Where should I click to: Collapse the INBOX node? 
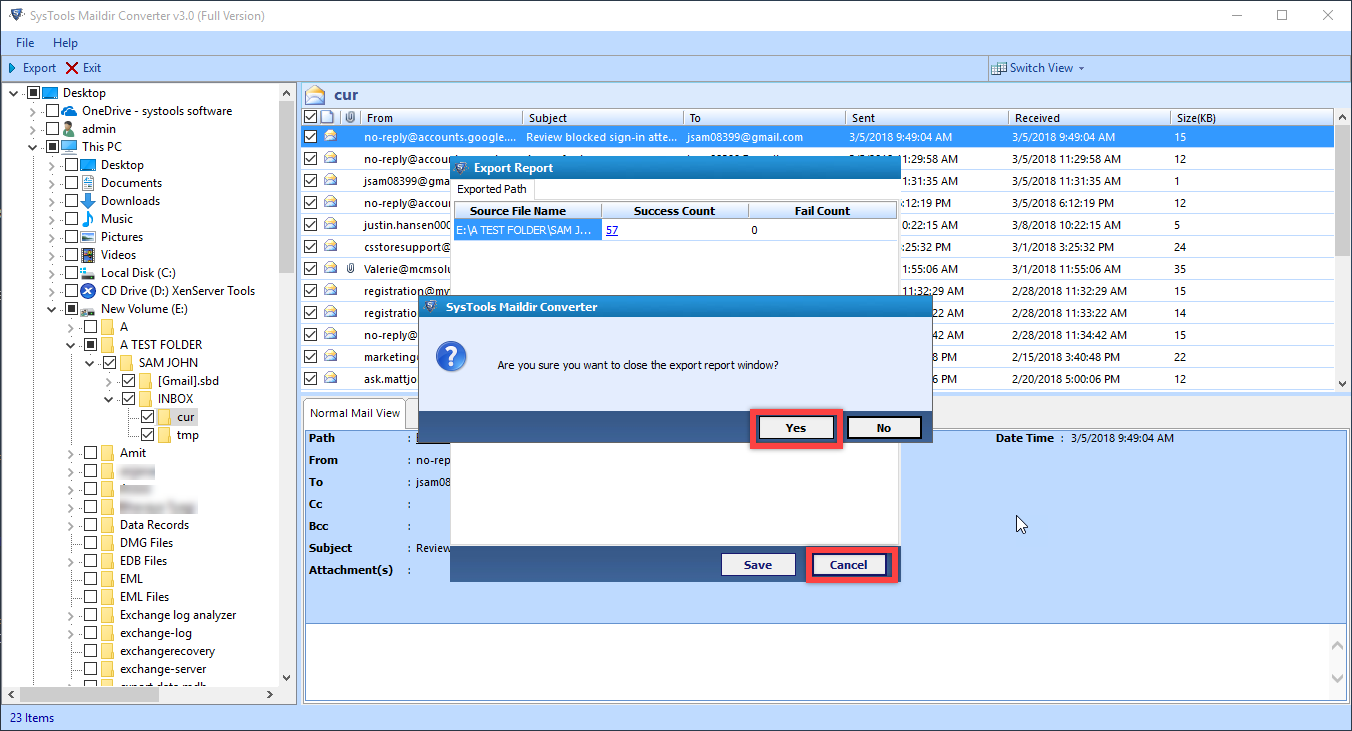coord(109,399)
